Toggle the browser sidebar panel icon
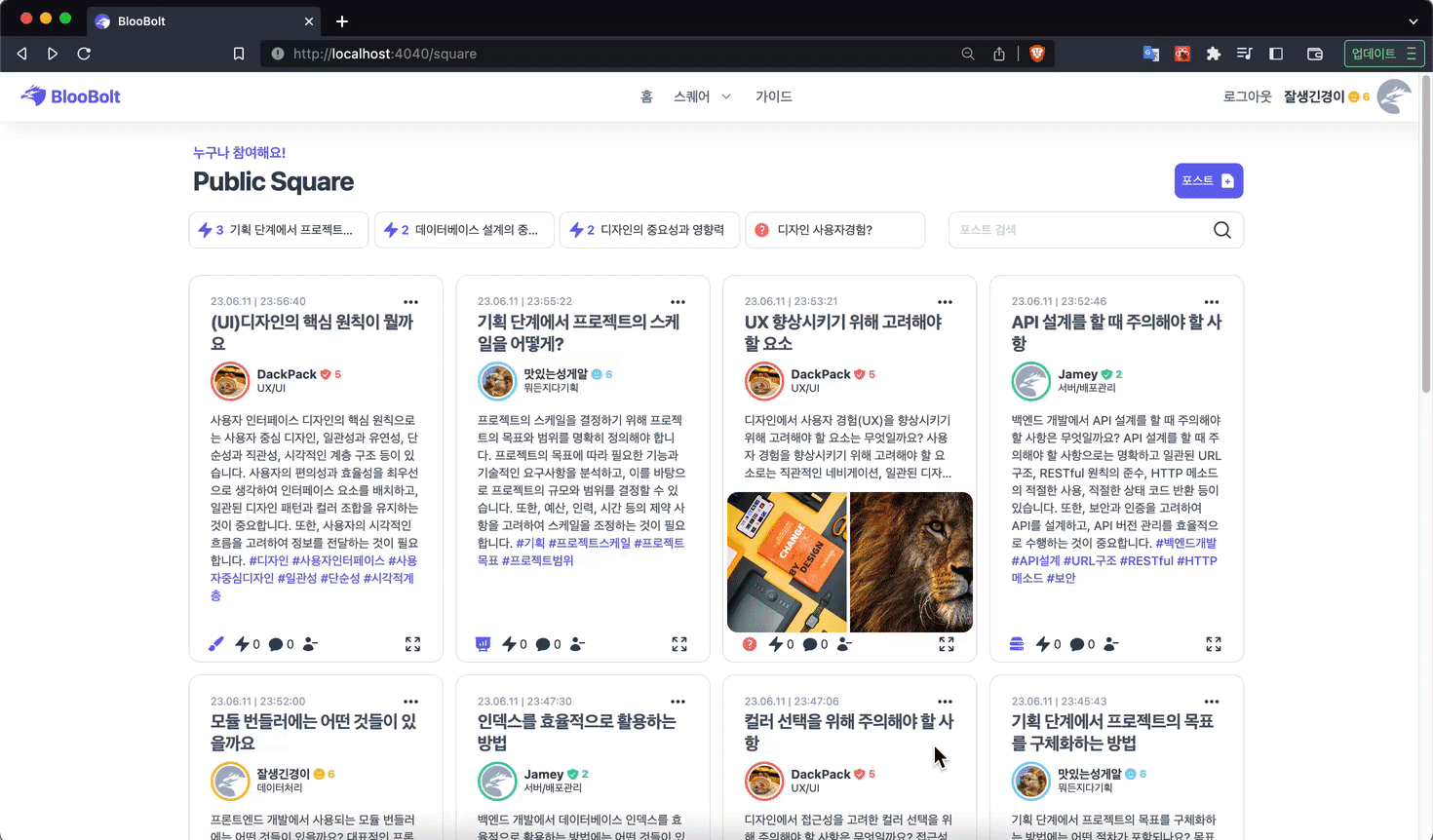 coord(1276,54)
